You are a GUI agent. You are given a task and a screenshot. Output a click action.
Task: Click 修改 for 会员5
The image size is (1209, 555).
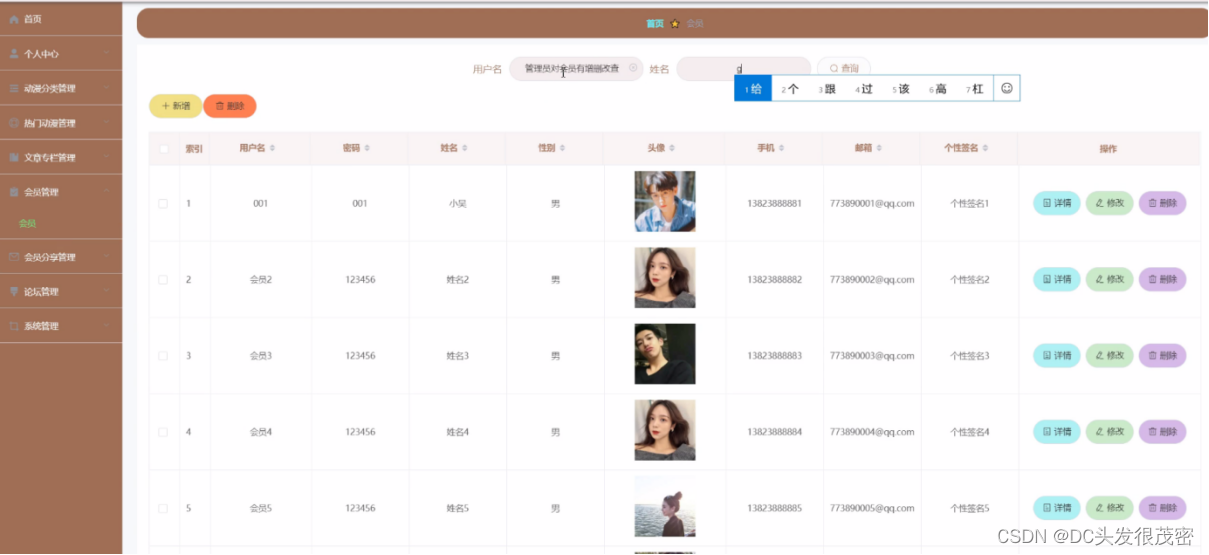(x=1110, y=508)
